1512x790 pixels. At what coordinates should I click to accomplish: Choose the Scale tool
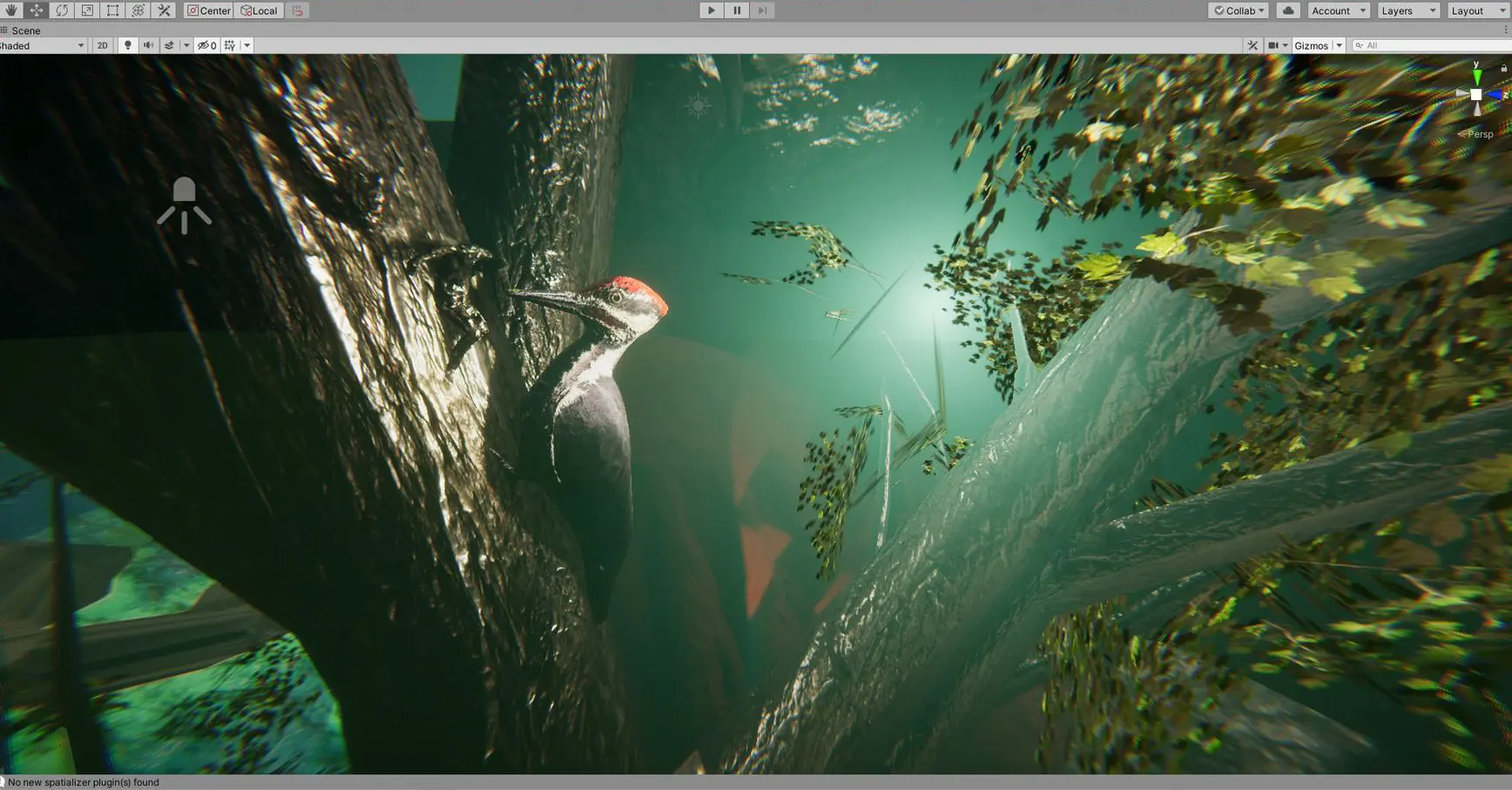coord(87,10)
